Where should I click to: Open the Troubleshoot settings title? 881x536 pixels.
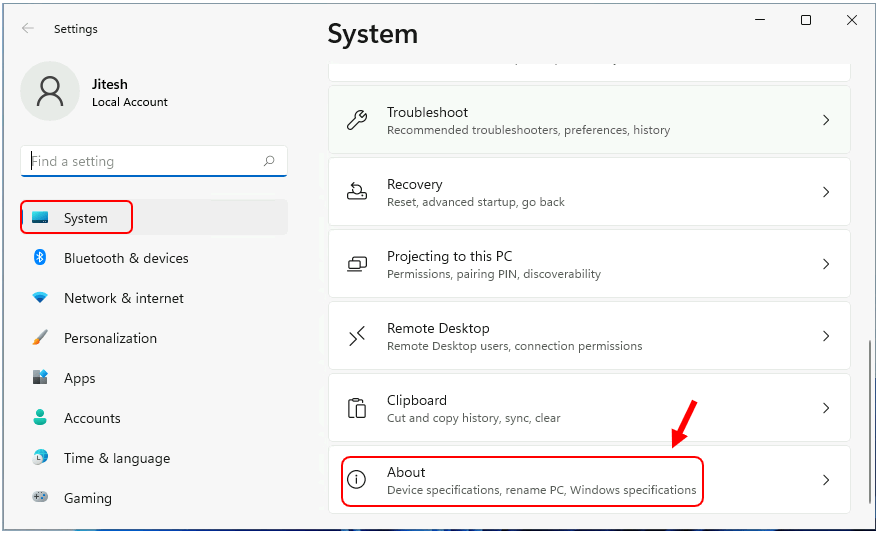[427, 112]
